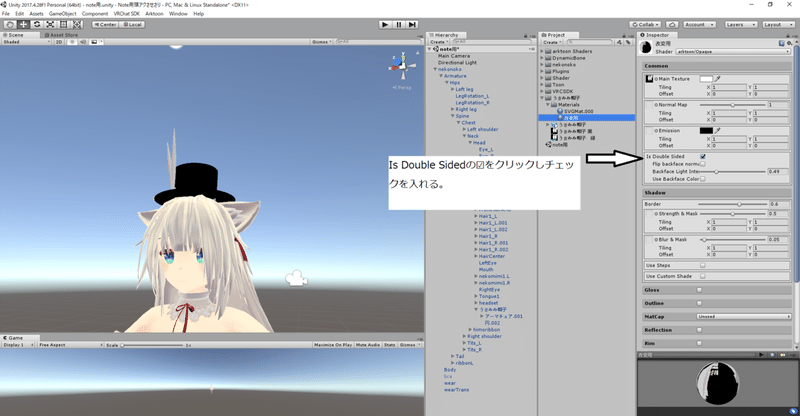Image resolution: width=800 pixels, height=416 pixels.
Task: Open scene effects image dropdown
Action: tap(95, 42)
